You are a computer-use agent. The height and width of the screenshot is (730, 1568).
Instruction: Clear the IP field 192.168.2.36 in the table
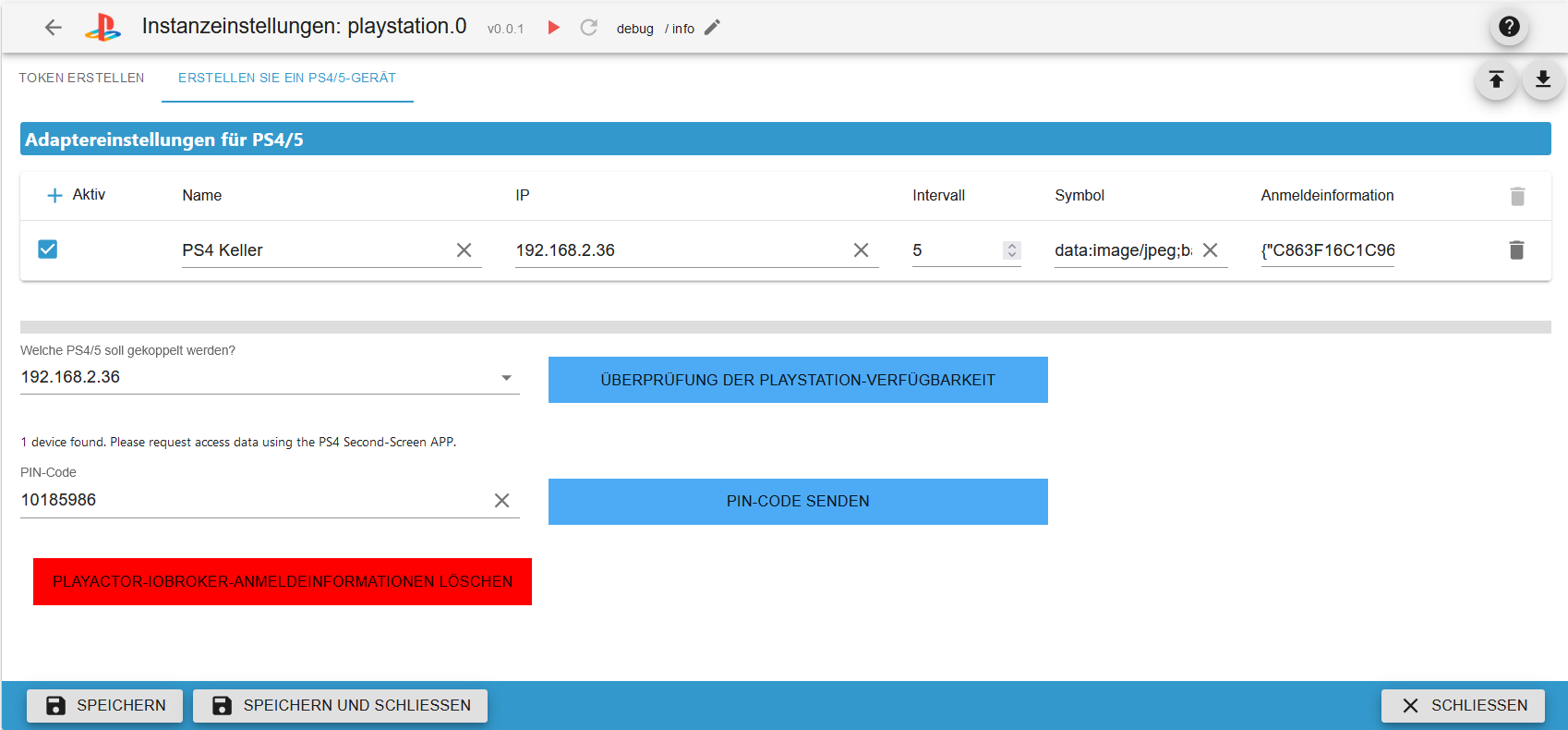point(861,250)
